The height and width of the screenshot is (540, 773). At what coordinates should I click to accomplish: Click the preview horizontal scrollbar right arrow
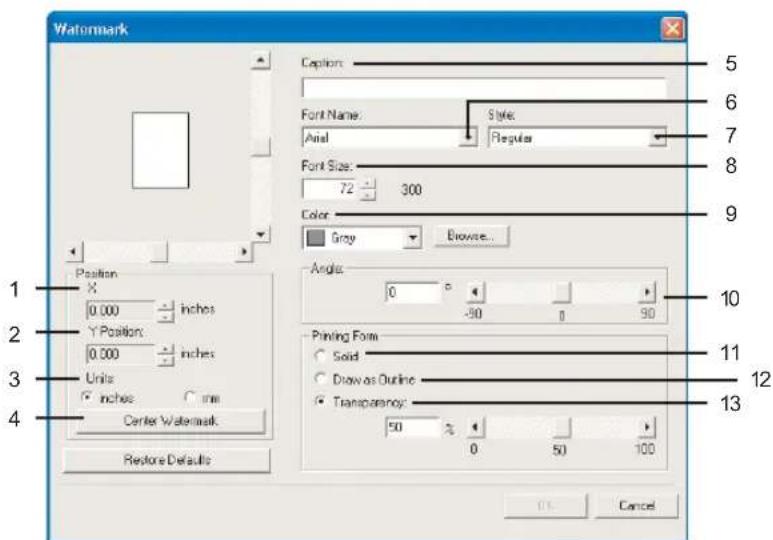click(244, 252)
